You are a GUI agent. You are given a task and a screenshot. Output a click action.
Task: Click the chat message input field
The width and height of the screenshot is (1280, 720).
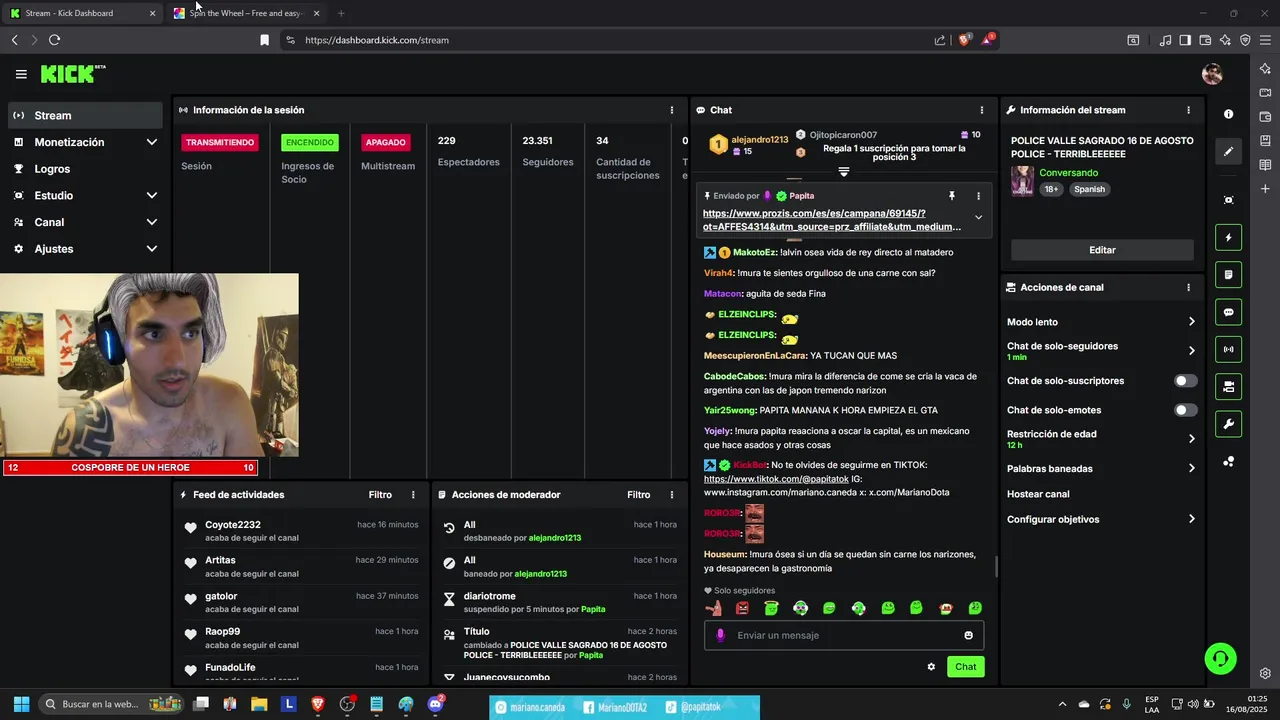point(844,635)
